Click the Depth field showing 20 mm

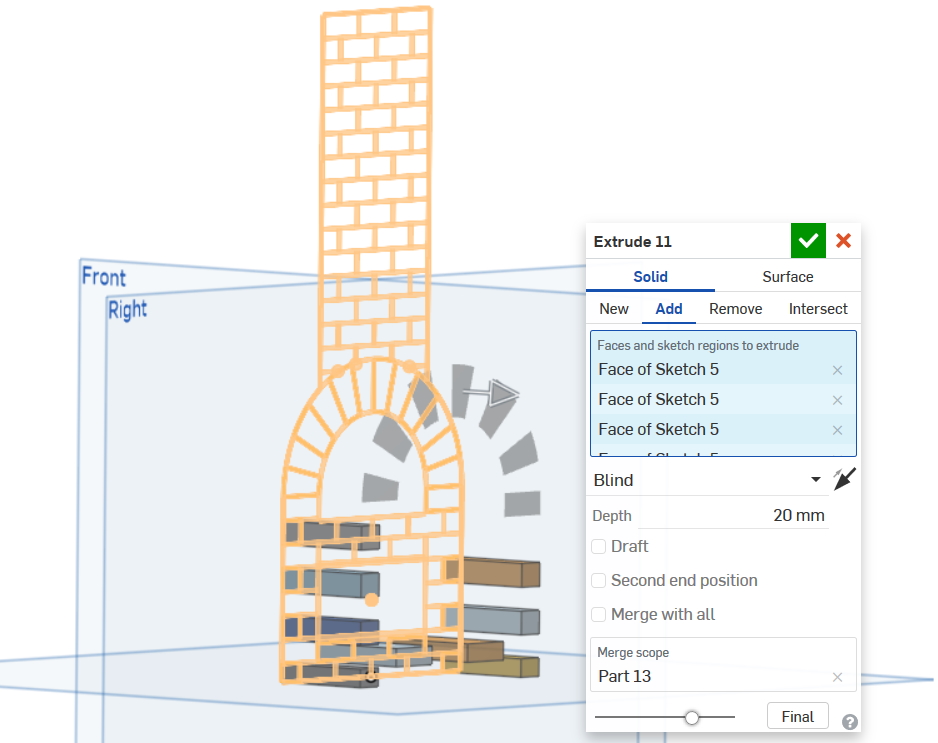click(x=733, y=516)
